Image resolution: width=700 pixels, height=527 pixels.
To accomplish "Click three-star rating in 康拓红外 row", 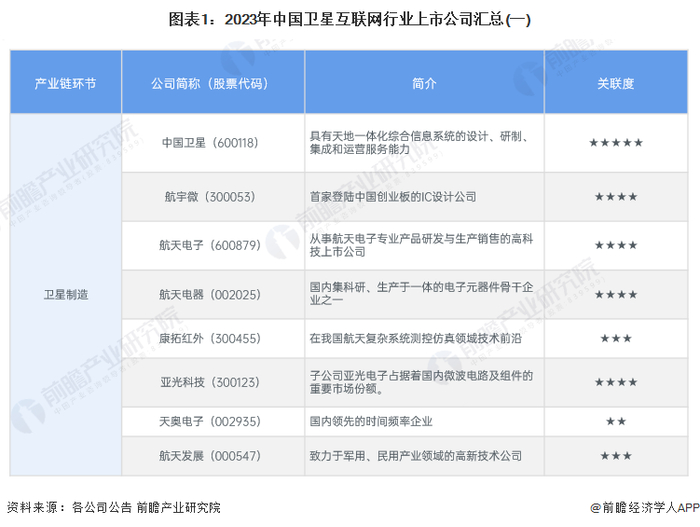I will click(616, 339).
